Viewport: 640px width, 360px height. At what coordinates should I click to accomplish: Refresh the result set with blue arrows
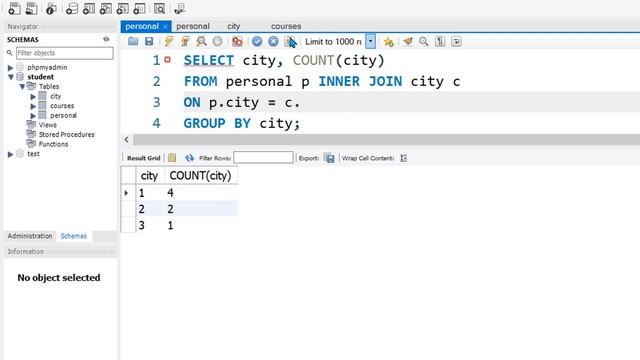[x=189, y=158]
